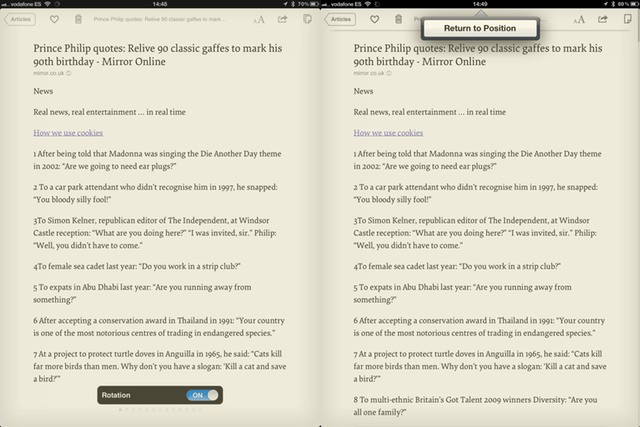The width and height of the screenshot is (640, 427).
Task: Tap the archive icon in right pane
Action: click(627, 19)
